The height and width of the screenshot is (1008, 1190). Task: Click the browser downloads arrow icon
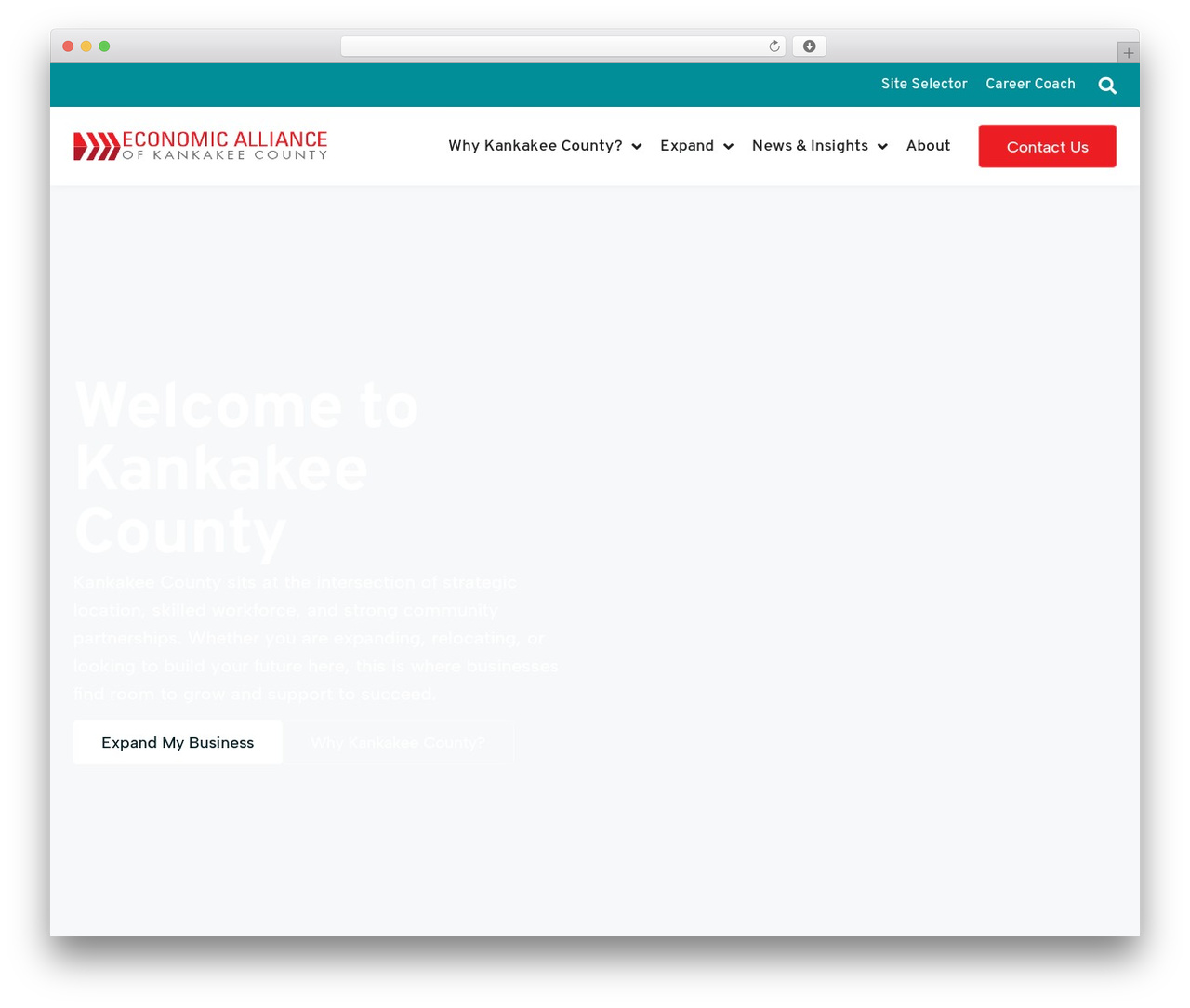pyautogui.click(x=810, y=46)
